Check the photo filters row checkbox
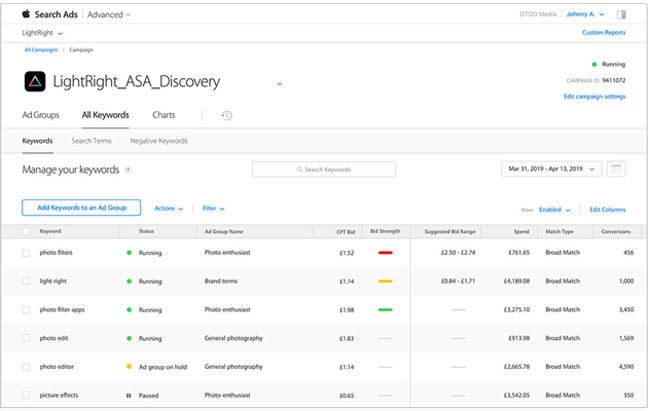650x411 pixels. (26, 253)
